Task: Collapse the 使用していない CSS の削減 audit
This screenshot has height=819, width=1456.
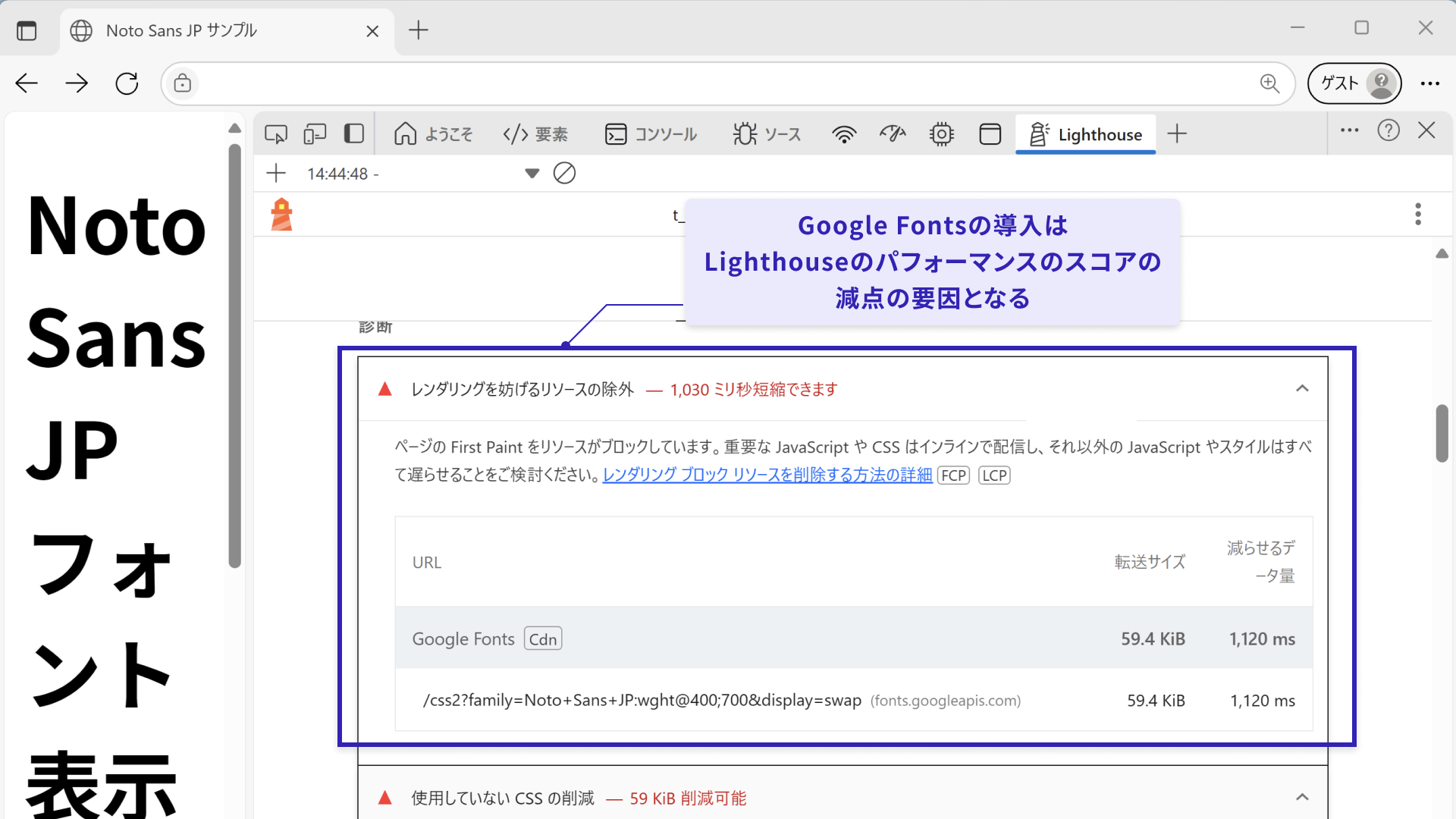Action: [x=1302, y=797]
